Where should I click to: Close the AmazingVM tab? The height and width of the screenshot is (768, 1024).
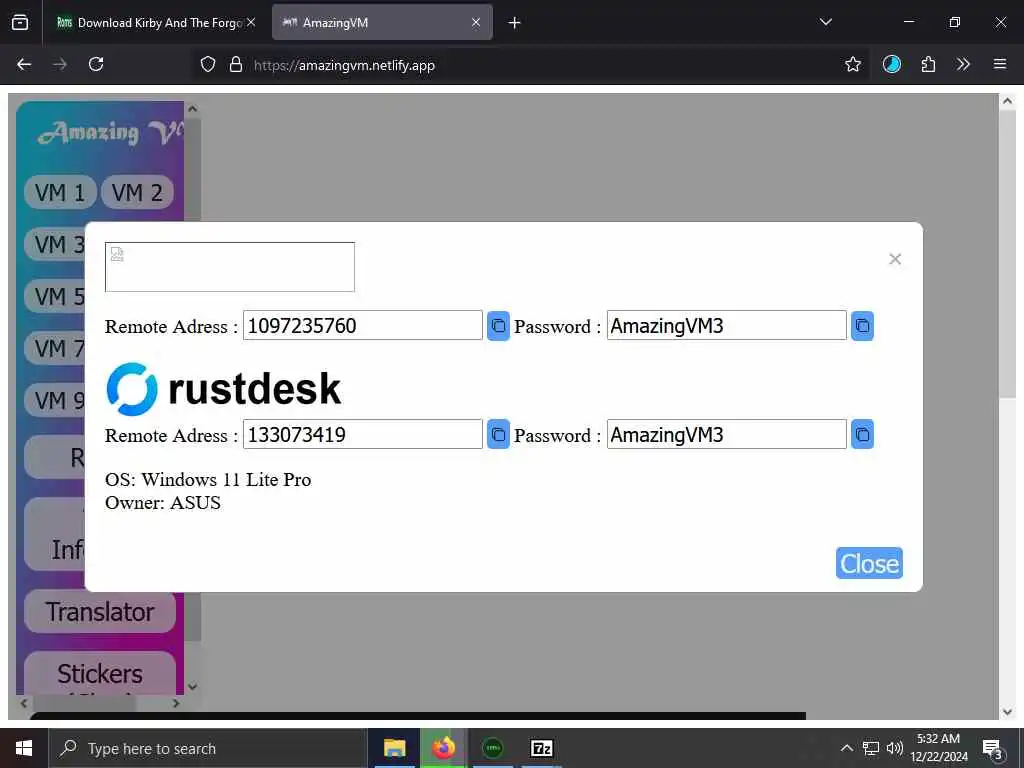[x=476, y=23]
